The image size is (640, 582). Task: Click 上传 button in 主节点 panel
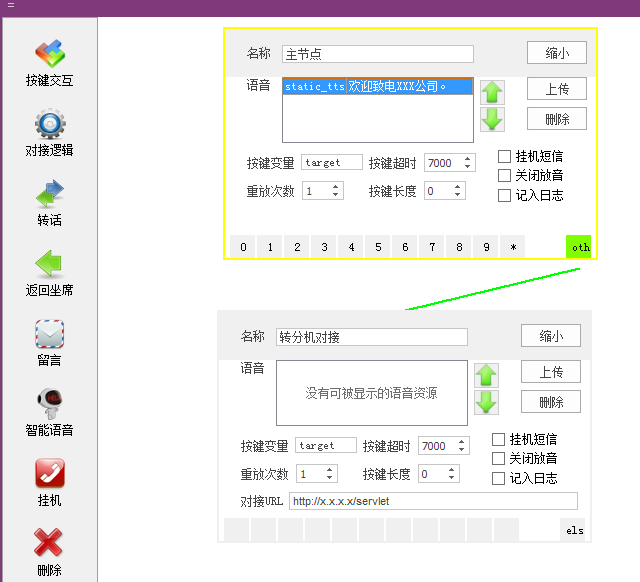click(x=557, y=89)
